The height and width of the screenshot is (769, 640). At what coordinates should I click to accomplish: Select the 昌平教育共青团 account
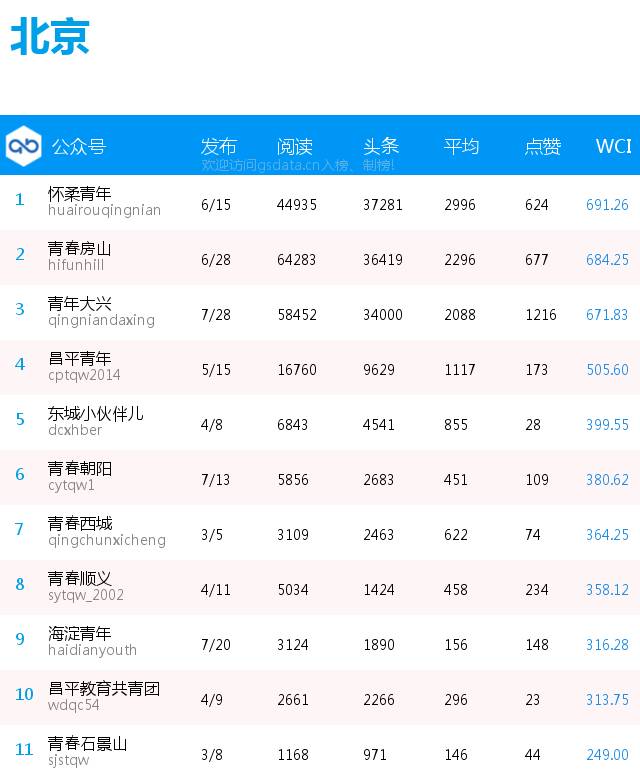coord(104,689)
